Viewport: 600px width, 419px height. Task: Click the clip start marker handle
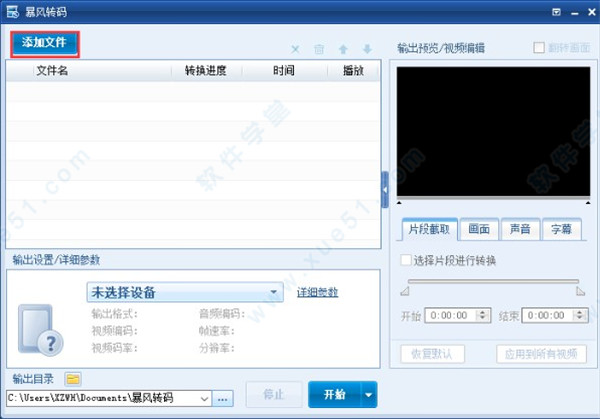pyautogui.click(x=405, y=292)
